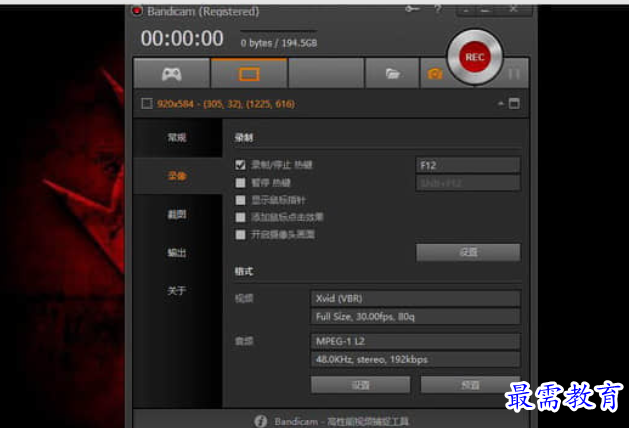Open the output folder icon
Image resolution: width=629 pixels, height=428 pixels.
[x=392, y=74]
